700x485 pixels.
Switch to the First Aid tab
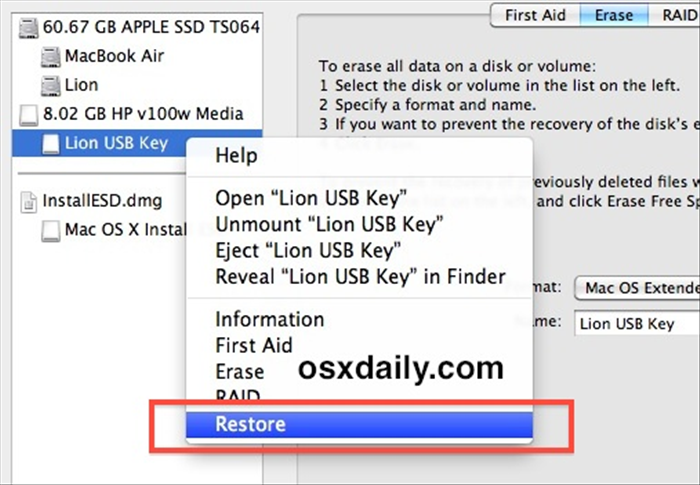coord(535,15)
